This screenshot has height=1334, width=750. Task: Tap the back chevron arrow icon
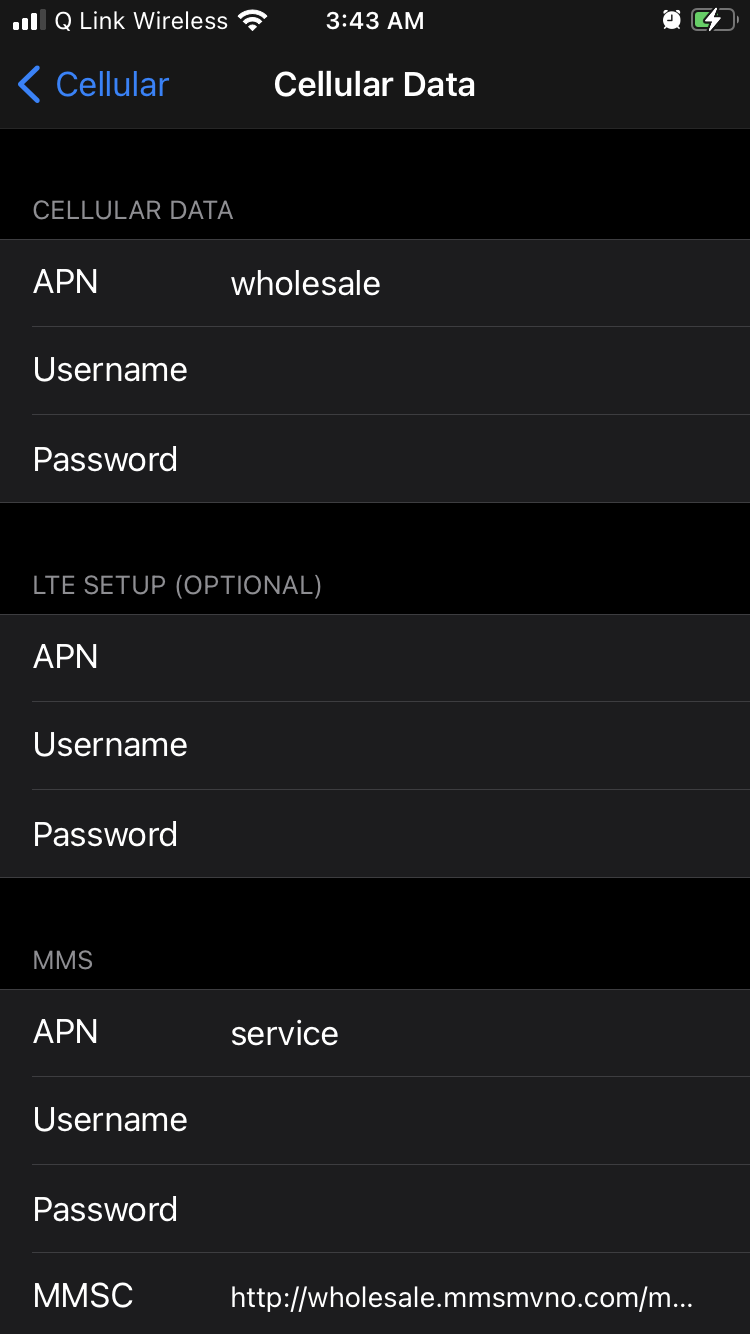tap(29, 85)
